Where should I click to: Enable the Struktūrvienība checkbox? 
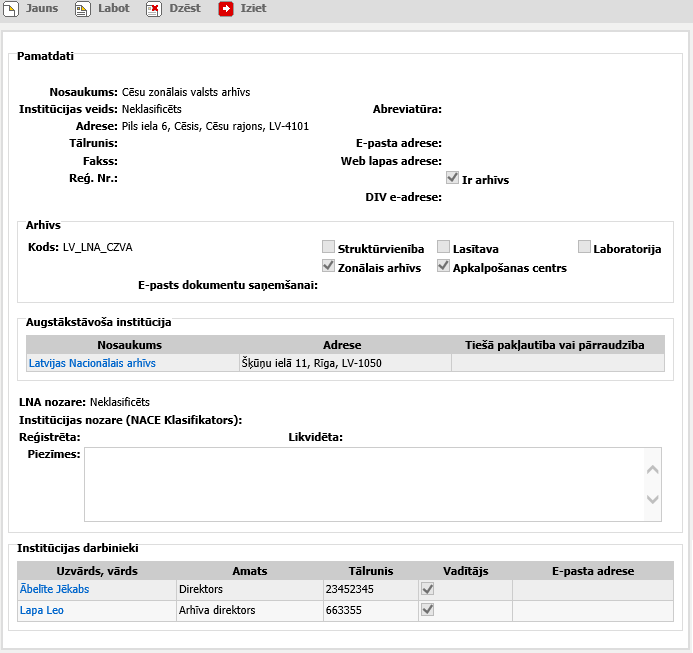(328, 247)
